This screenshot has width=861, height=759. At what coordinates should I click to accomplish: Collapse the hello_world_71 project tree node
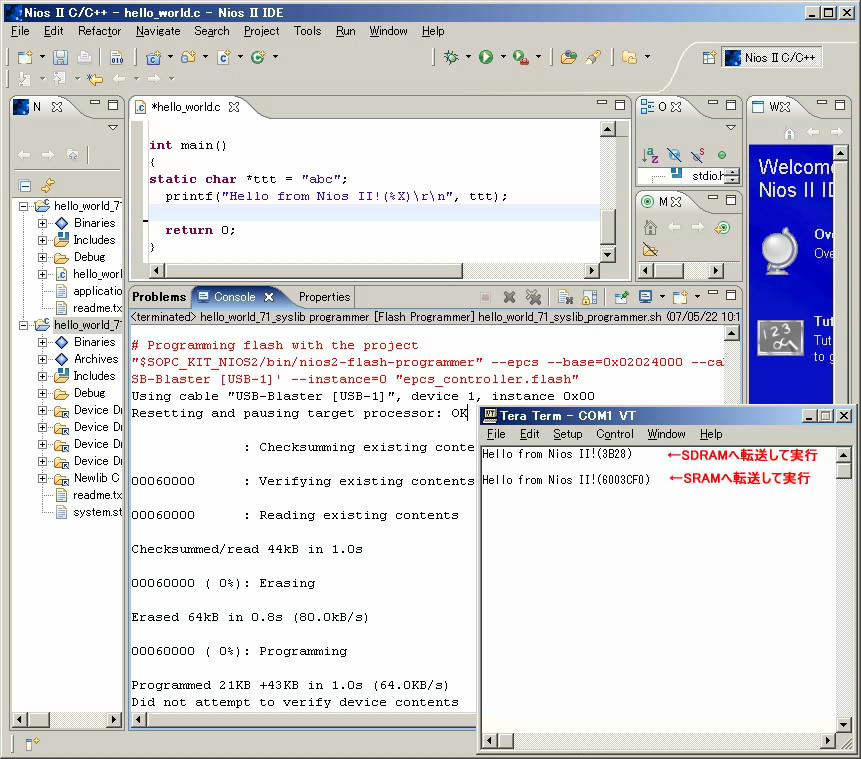tap(25, 206)
